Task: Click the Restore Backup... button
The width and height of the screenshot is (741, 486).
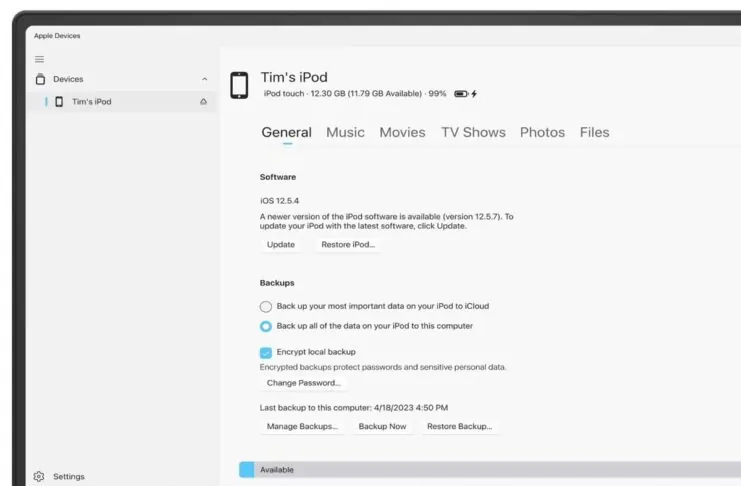Action: pyautogui.click(x=459, y=426)
